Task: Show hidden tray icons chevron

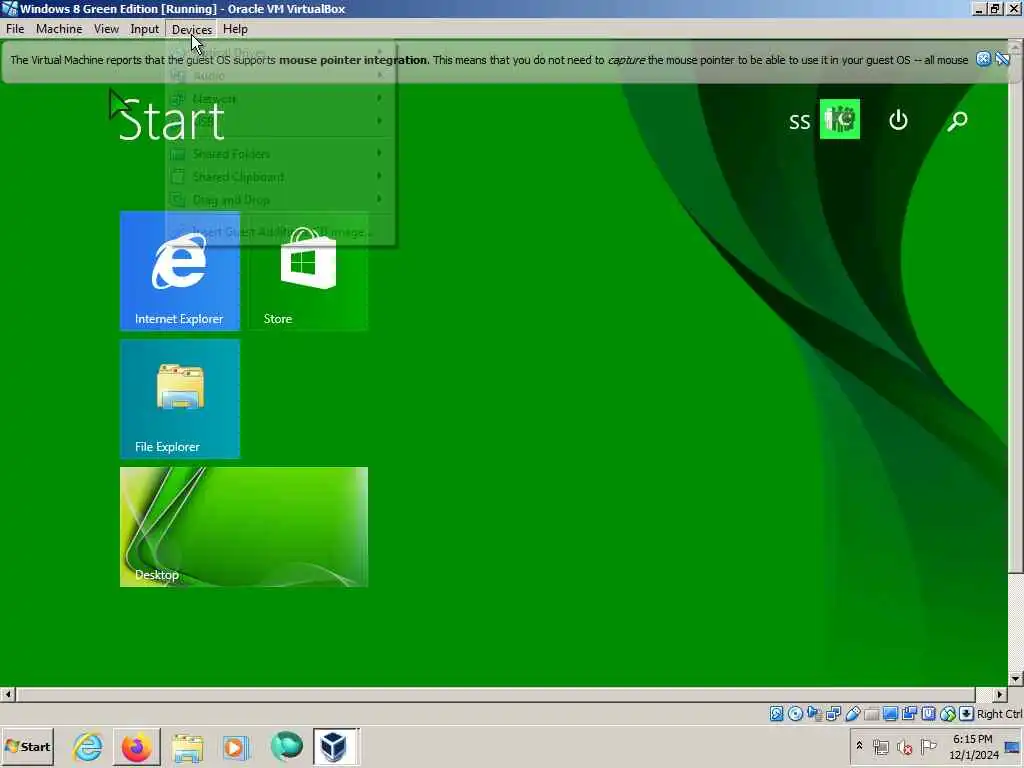Action: [859, 745]
